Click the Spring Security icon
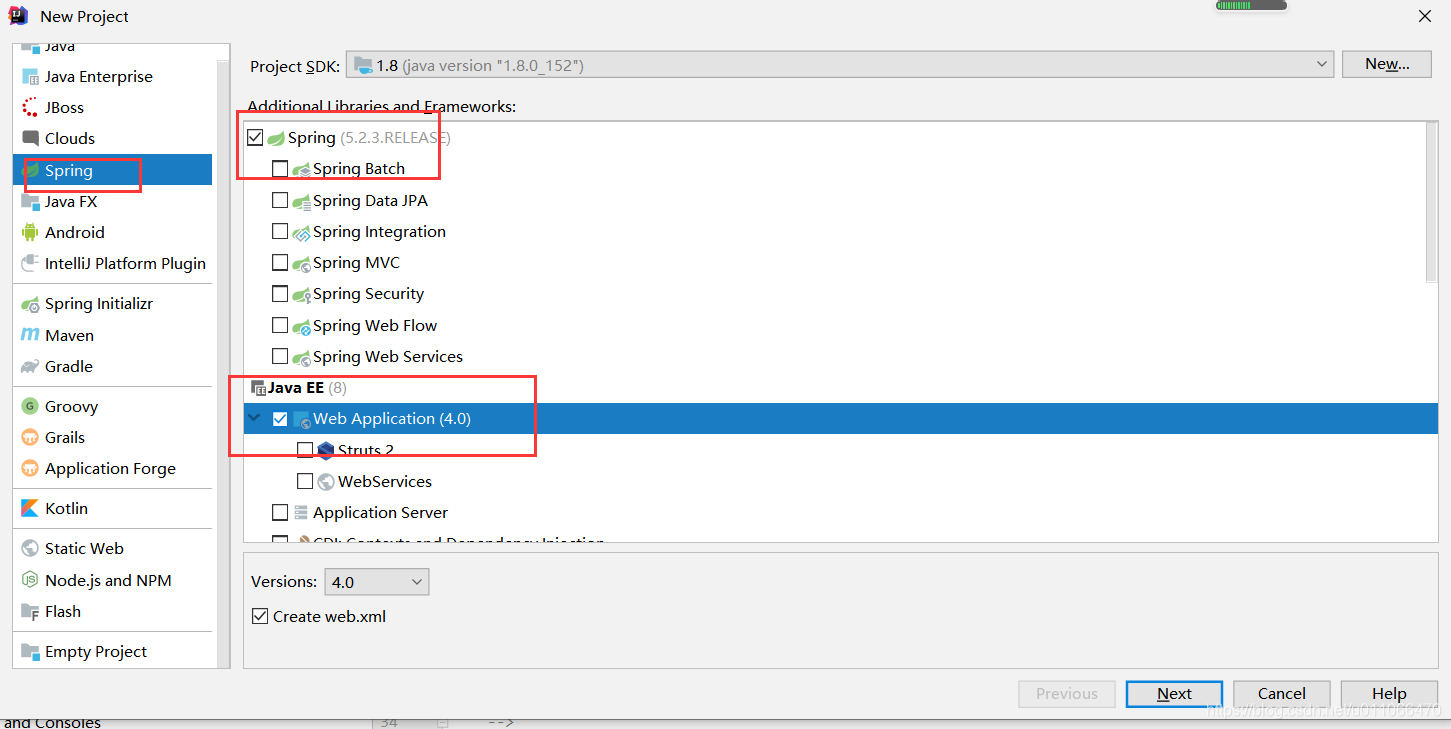Screen dimensions: 1451x729 (301, 294)
